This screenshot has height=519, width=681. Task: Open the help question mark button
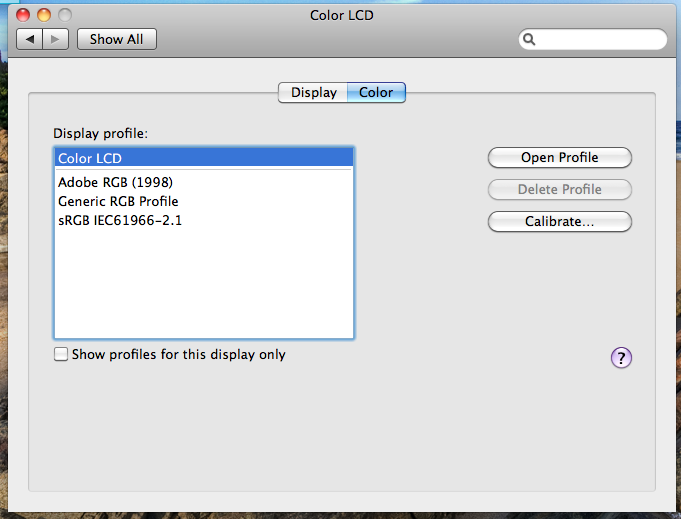click(x=621, y=358)
